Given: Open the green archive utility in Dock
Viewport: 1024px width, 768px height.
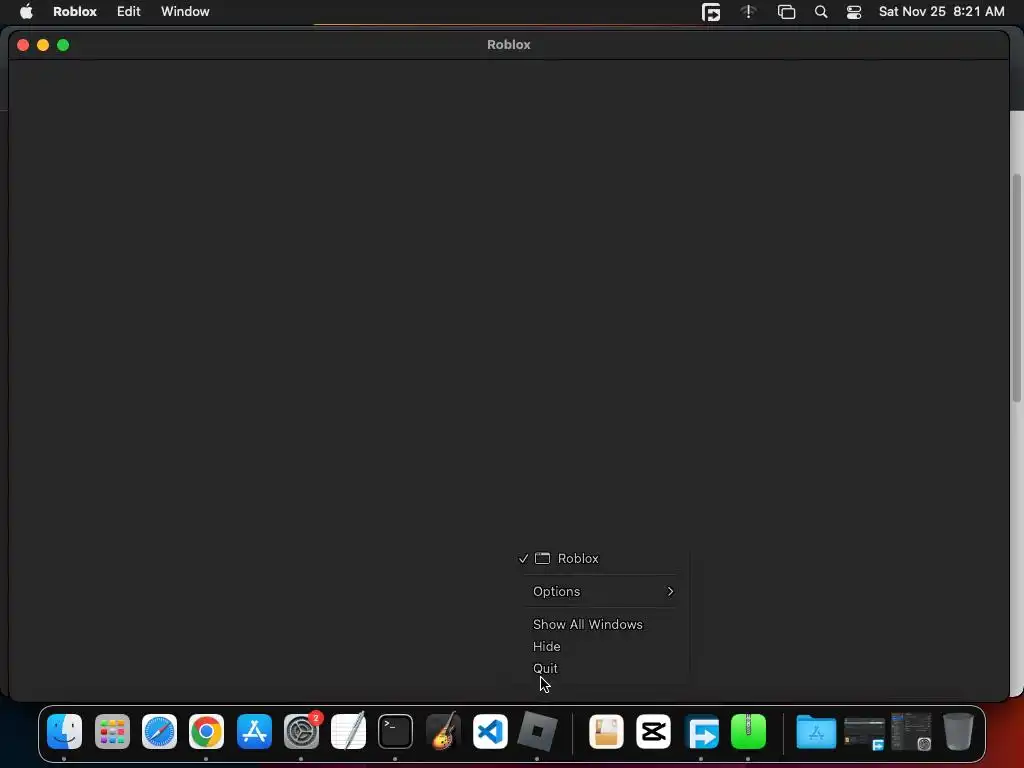Looking at the screenshot, I should (x=748, y=731).
